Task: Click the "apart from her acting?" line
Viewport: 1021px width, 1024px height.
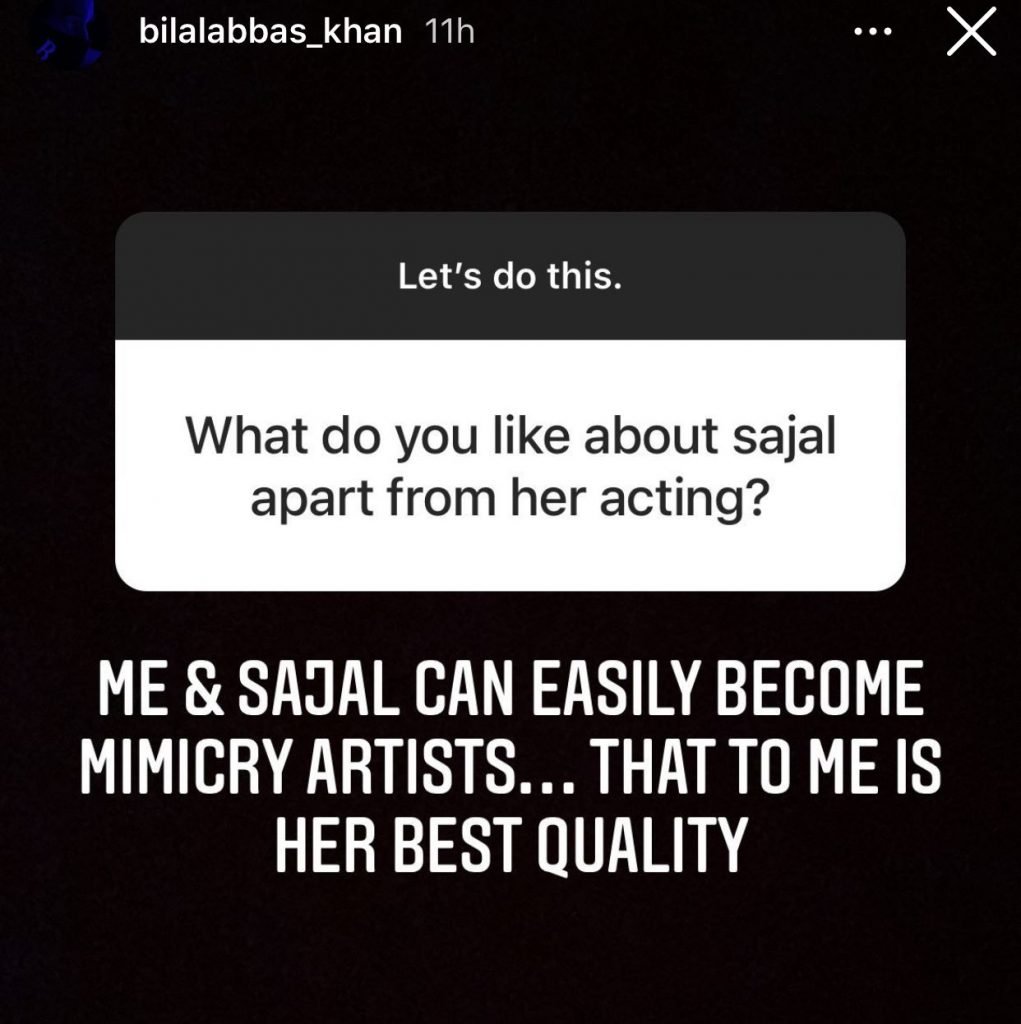Action: (x=510, y=499)
